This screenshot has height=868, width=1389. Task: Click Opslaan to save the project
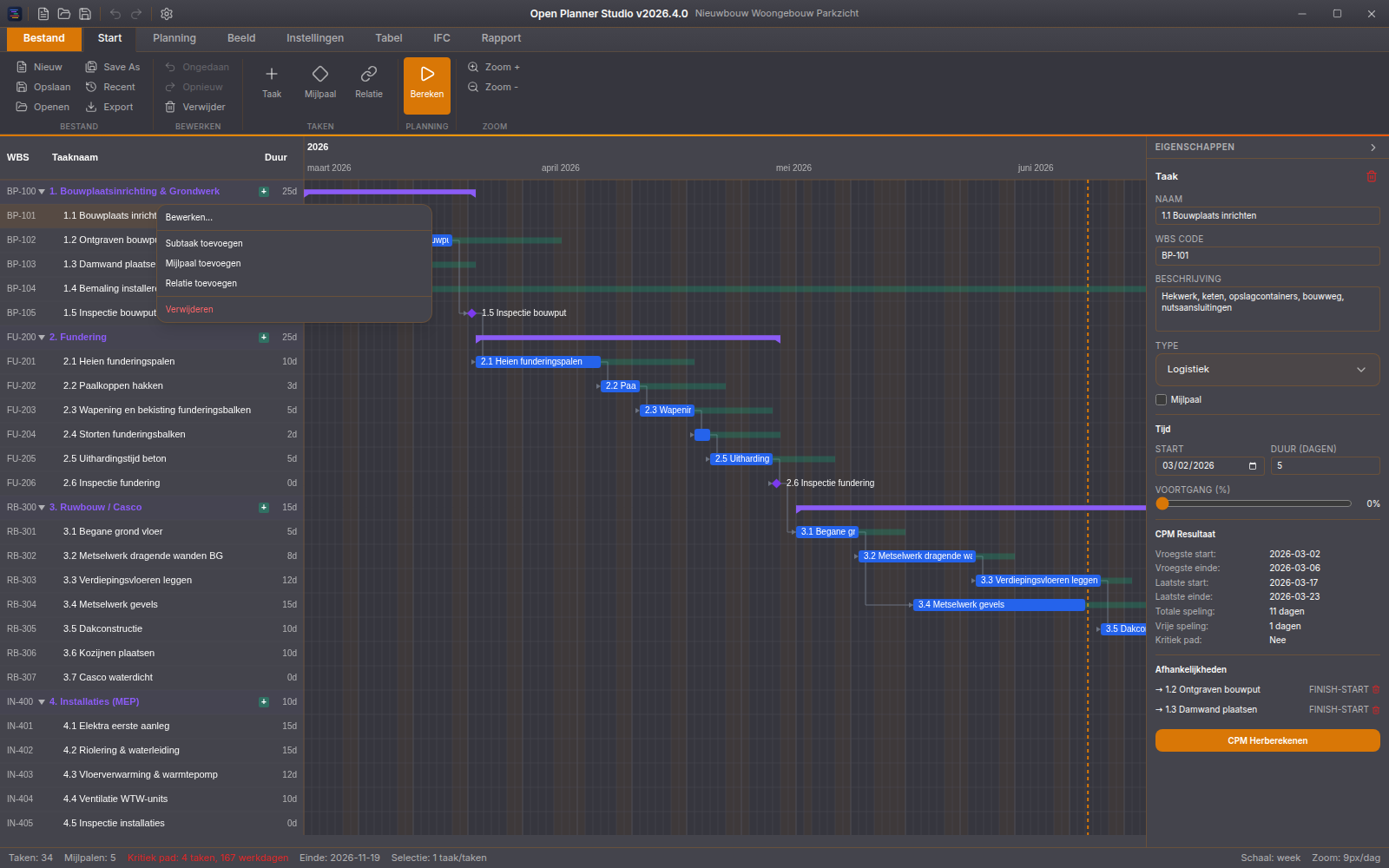[43, 87]
